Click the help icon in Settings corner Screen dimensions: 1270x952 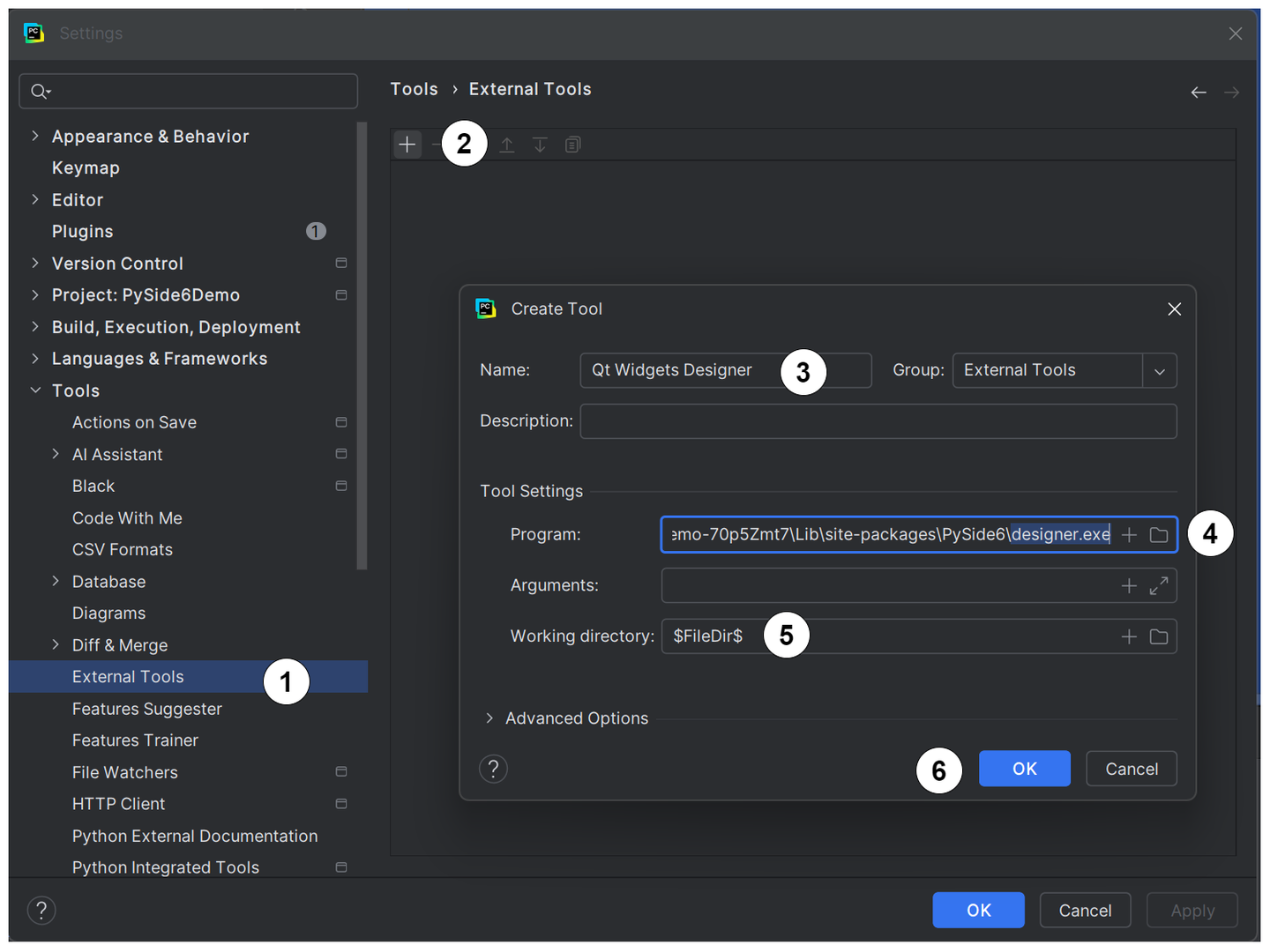[41, 909]
